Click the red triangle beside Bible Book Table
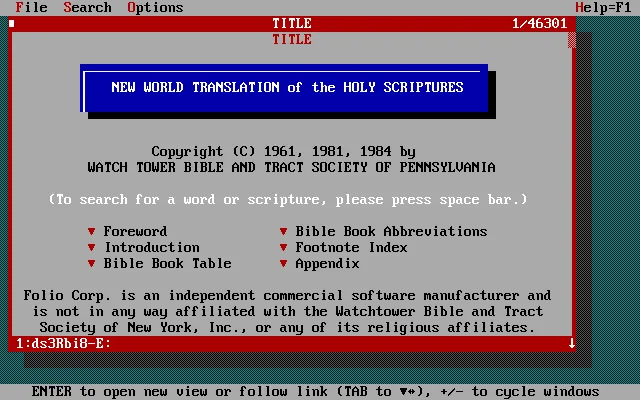This screenshot has height=400, width=640. [91, 263]
